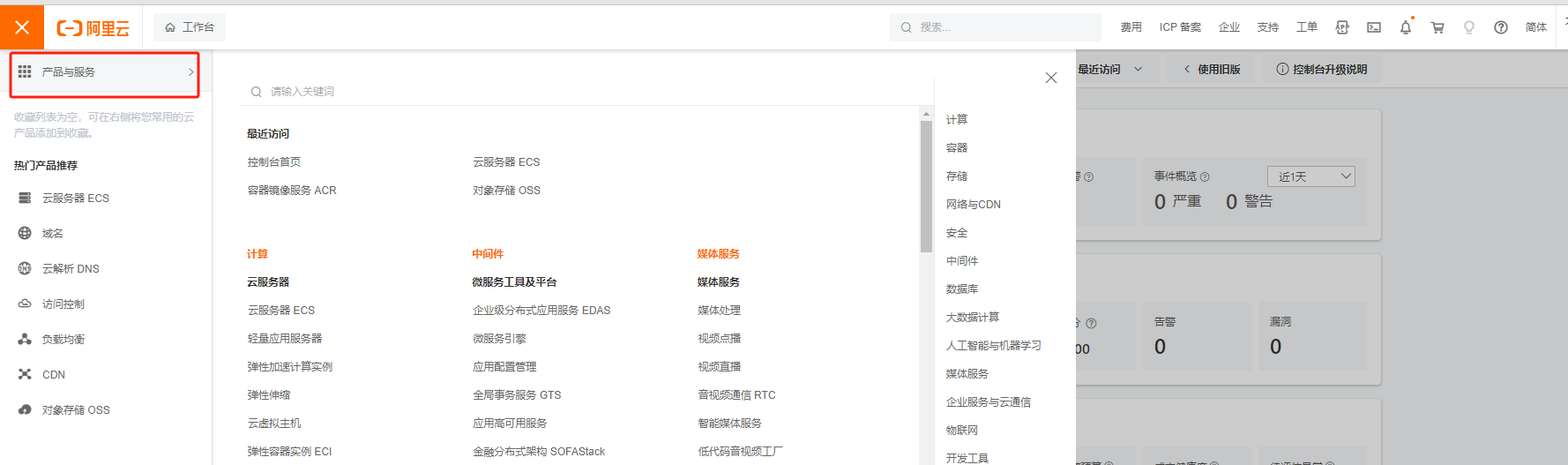This screenshot has height=465, width=1568.
Task: Close the products panel with X
Action: pos(1050,78)
